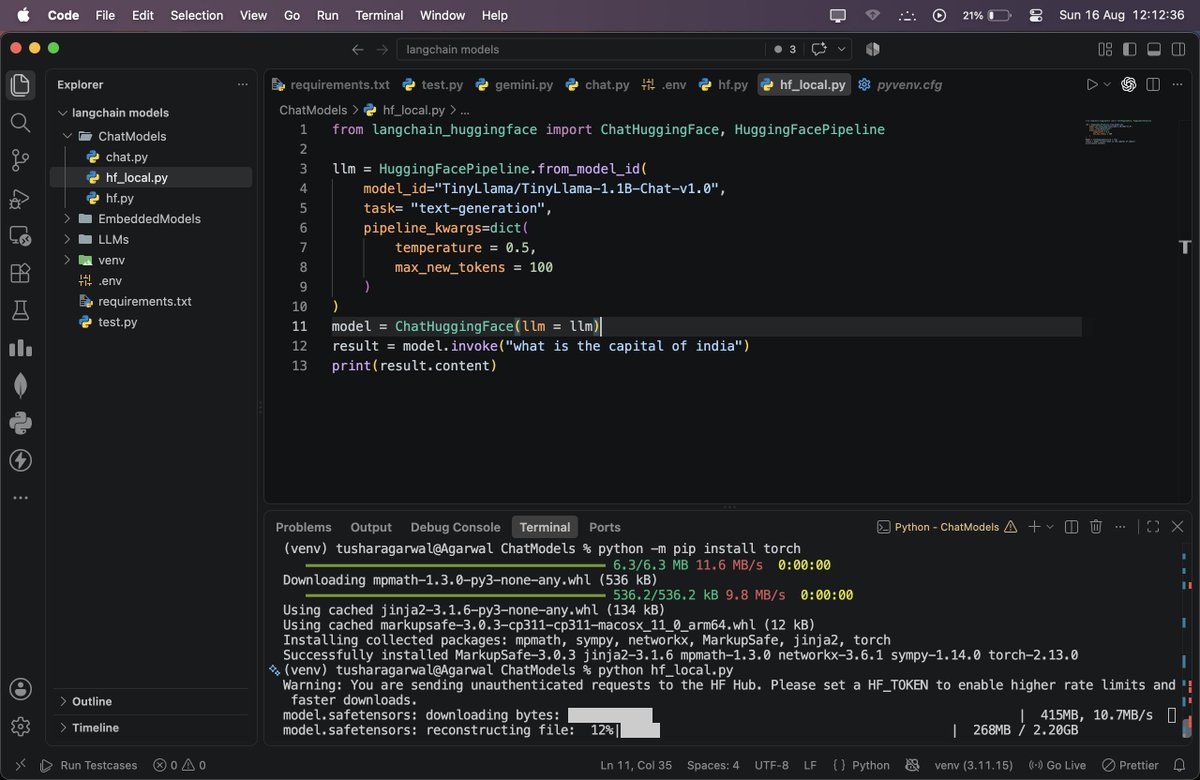Run the Python file with play icon
Image resolution: width=1200 pixels, height=780 pixels.
pyautogui.click(x=1092, y=85)
